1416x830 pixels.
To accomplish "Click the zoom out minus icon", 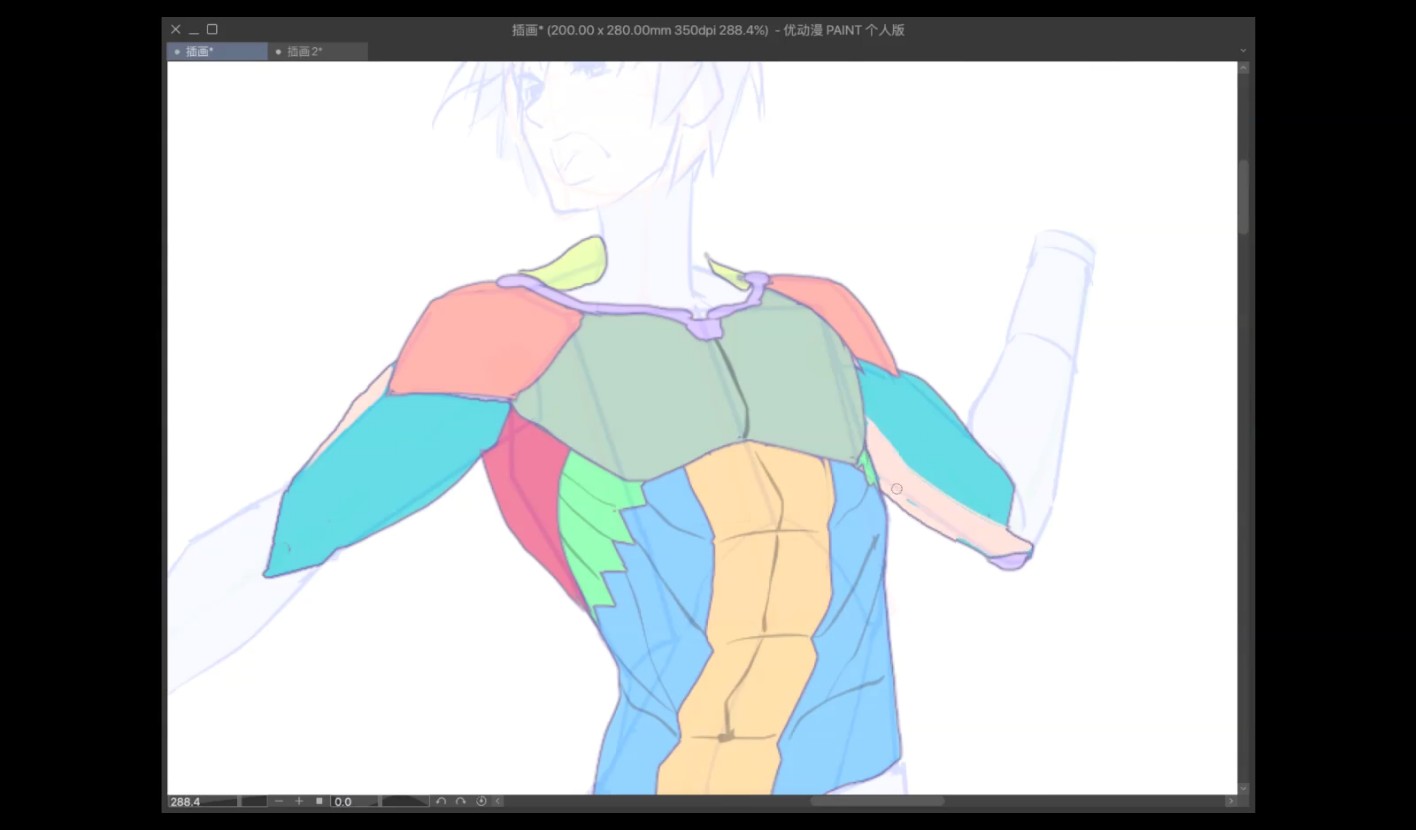I will [x=278, y=801].
